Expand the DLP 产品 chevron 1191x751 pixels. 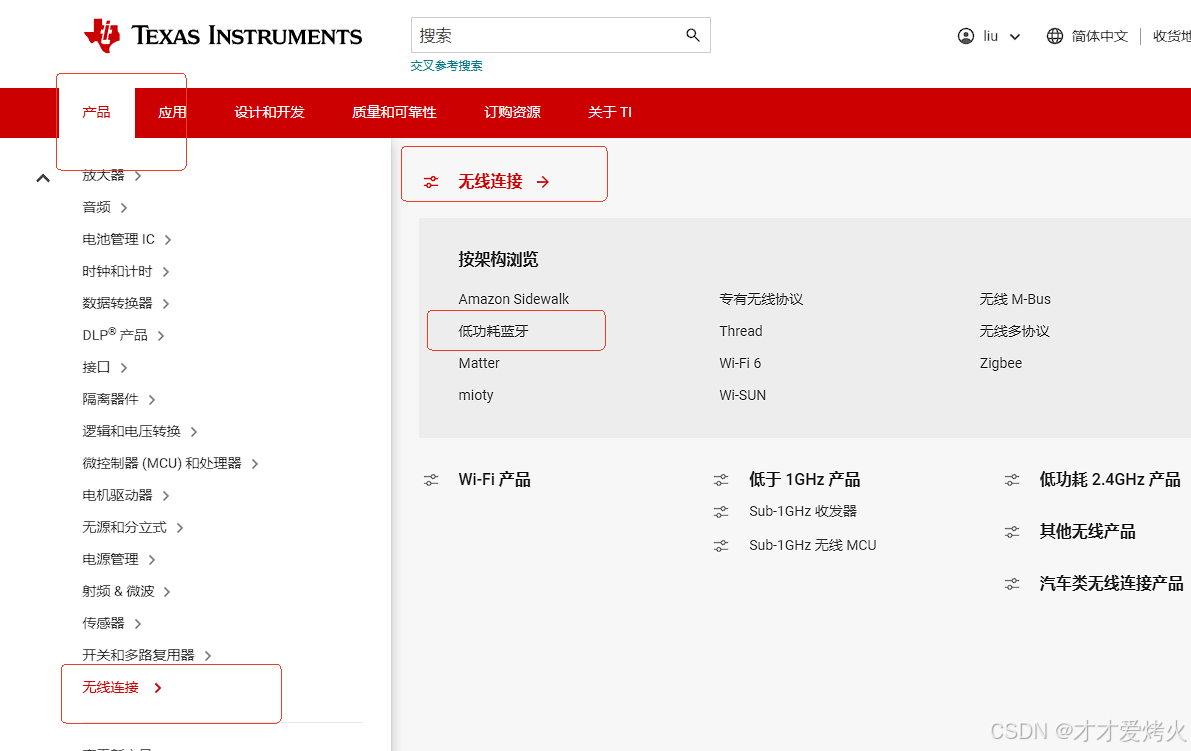point(161,336)
